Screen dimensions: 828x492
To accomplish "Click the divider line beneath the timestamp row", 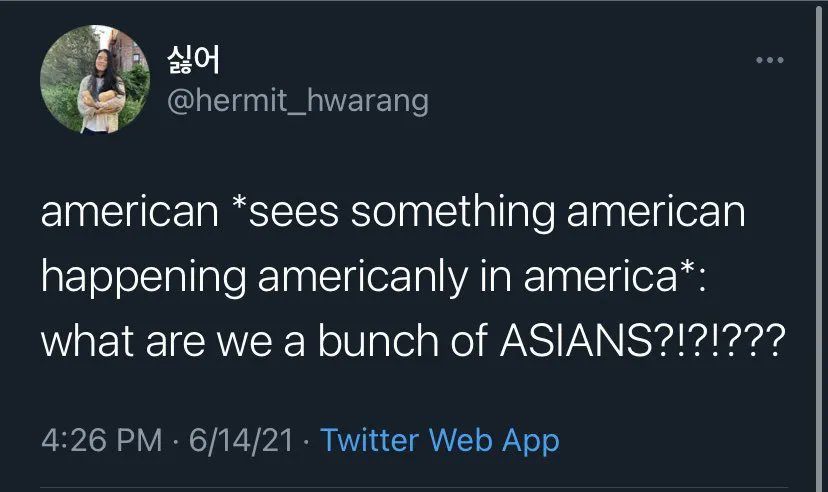I will tap(414, 489).
